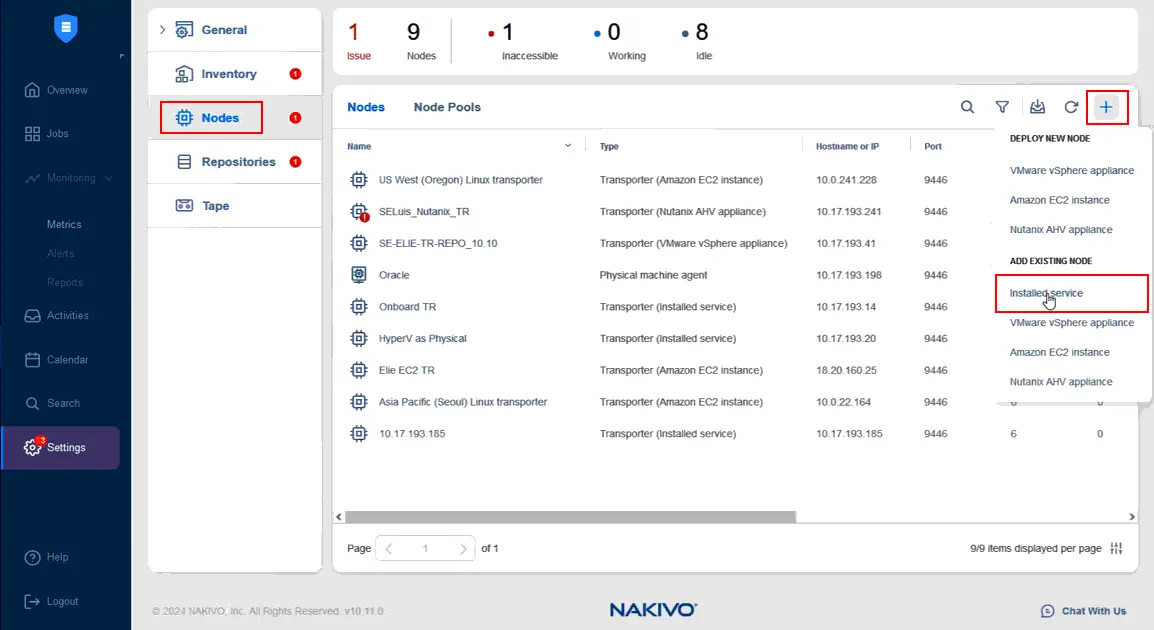Go to previous page arrow
Image resolution: width=1154 pixels, height=630 pixels.
[389, 548]
